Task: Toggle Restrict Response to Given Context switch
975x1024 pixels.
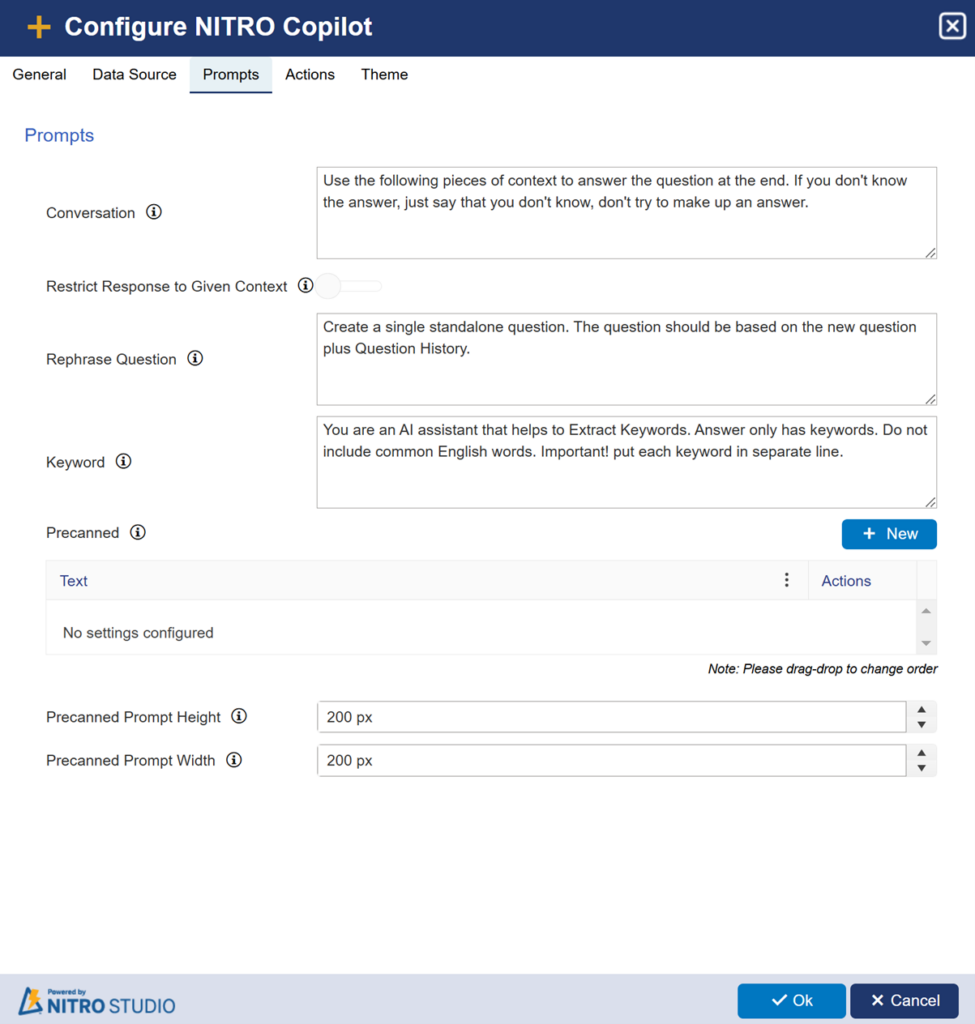Action: [349, 286]
